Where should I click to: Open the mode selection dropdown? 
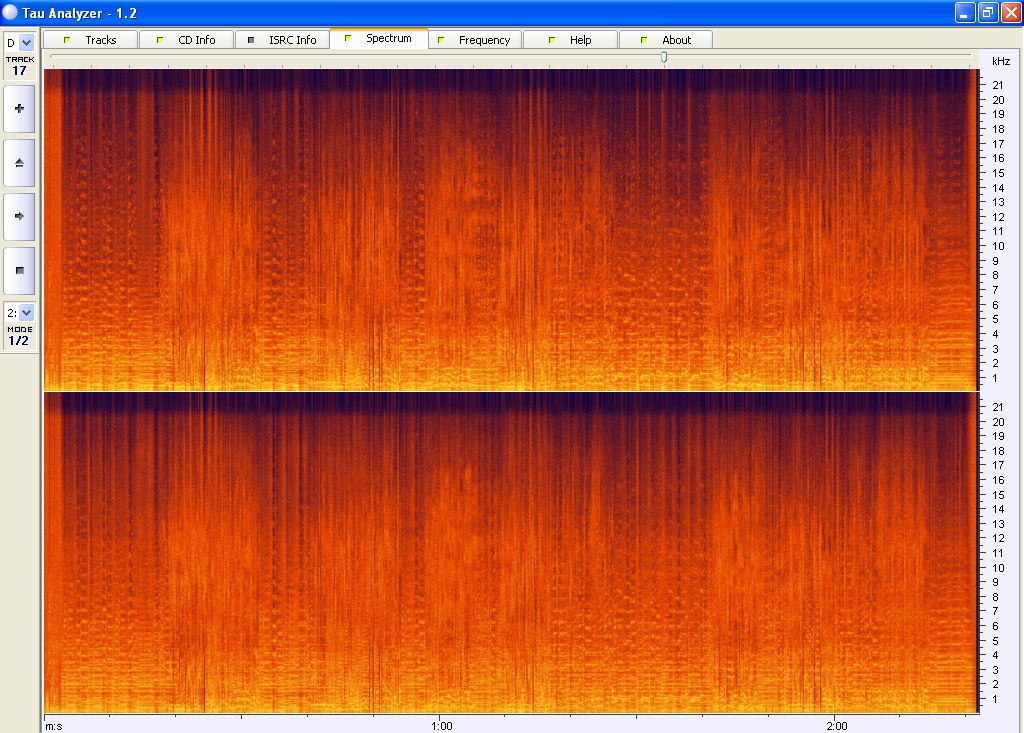26,313
